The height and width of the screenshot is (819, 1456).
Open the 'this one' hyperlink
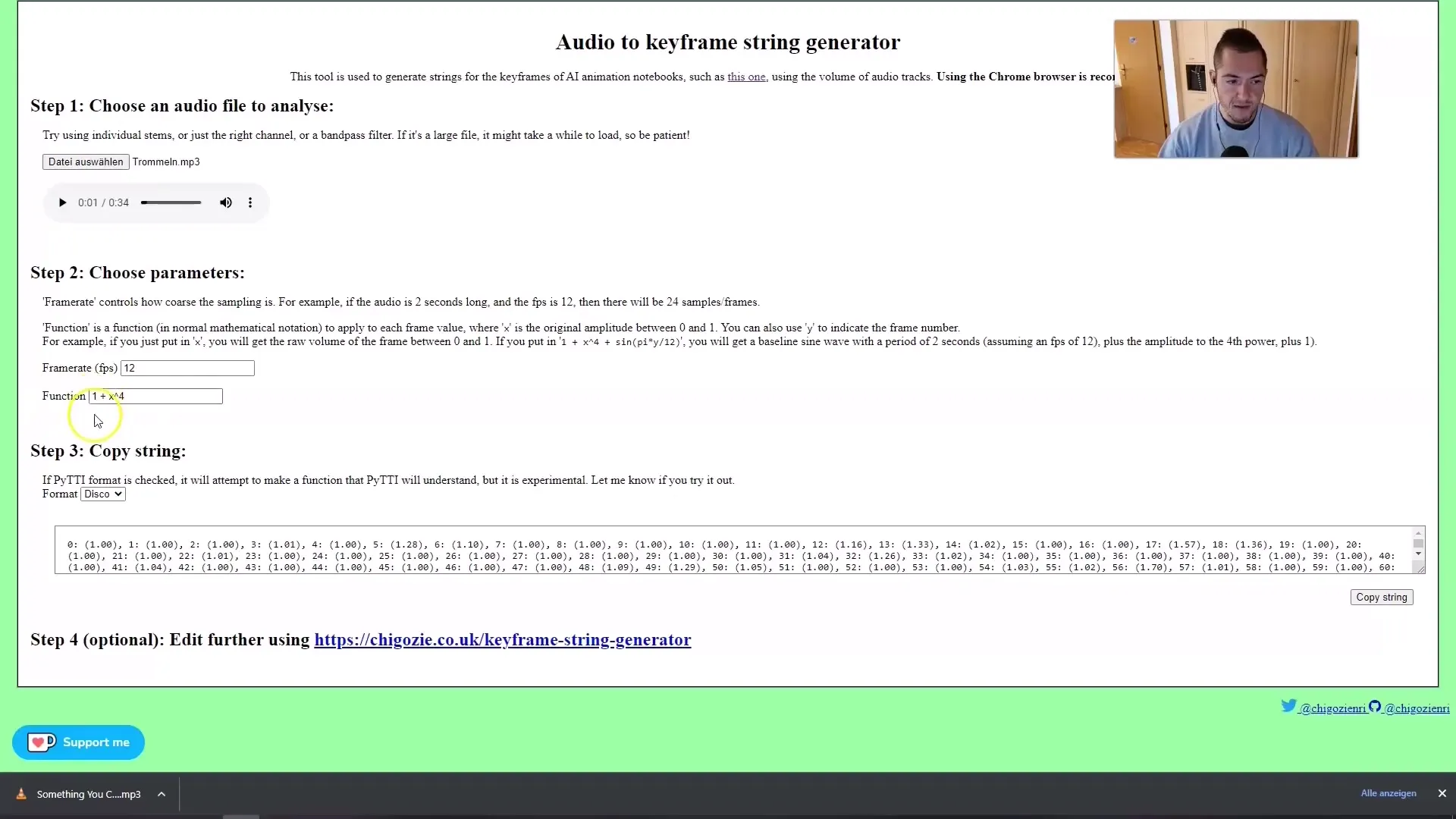click(x=747, y=76)
